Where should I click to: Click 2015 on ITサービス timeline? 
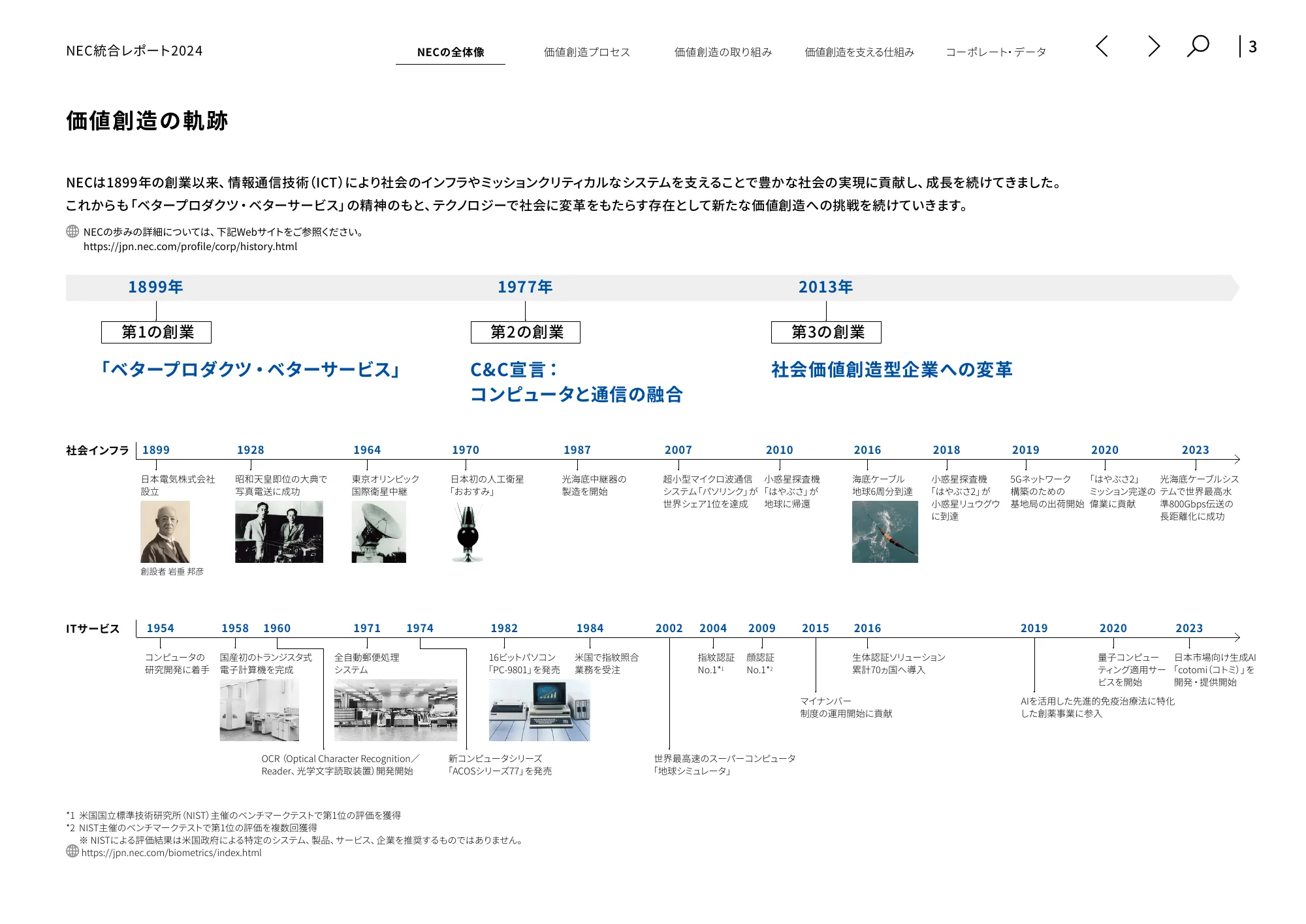click(x=816, y=628)
